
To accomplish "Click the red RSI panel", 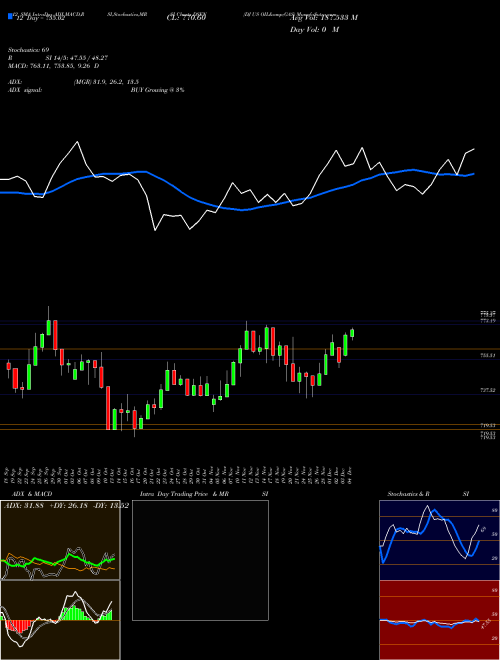I will click(x=439, y=620).
